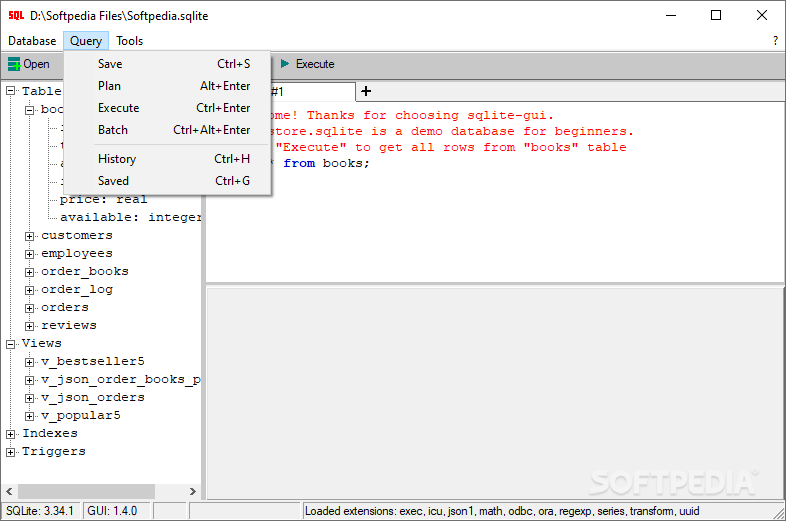The width and height of the screenshot is (786, 521).
Task: Select the Triggers node label
Action: [x=54, y=451]
